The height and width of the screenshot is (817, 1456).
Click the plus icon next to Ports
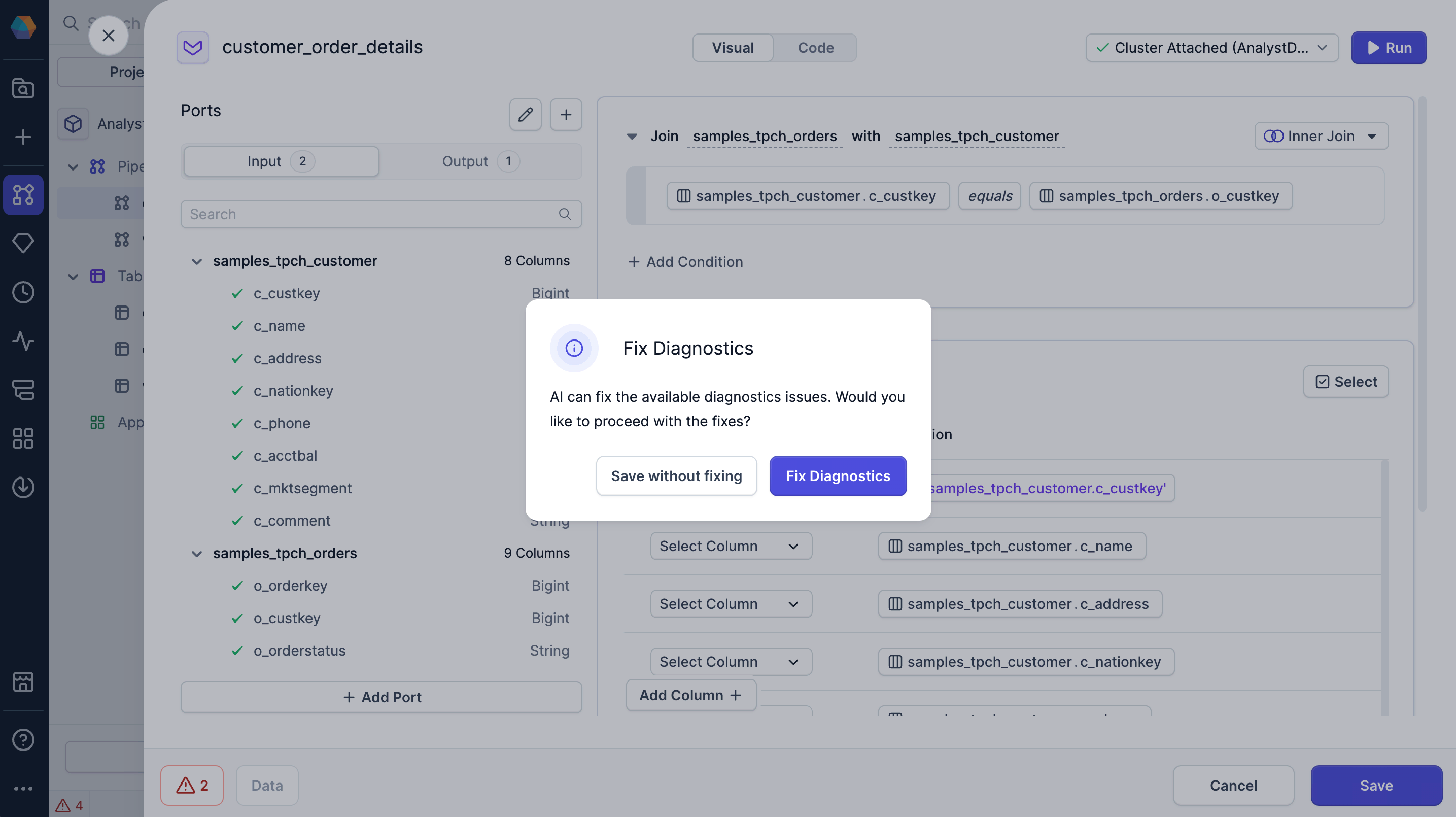pyautogui.click(x=566, y=115)
